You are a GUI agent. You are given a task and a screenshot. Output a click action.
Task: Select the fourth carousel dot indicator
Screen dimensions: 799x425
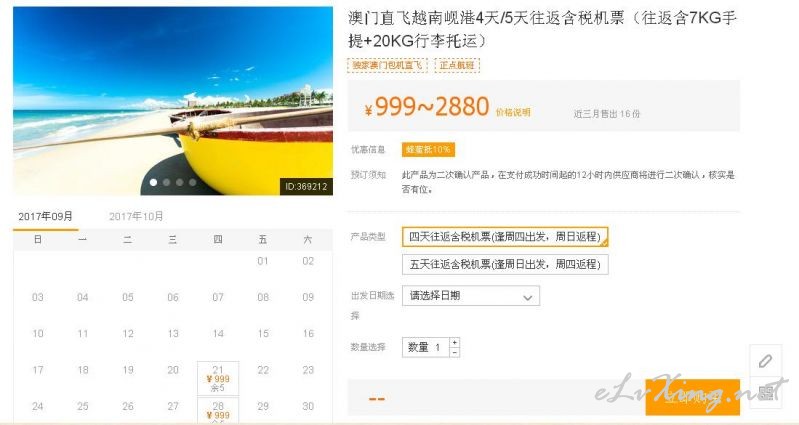pyautogui.click(x=192, y=182)
